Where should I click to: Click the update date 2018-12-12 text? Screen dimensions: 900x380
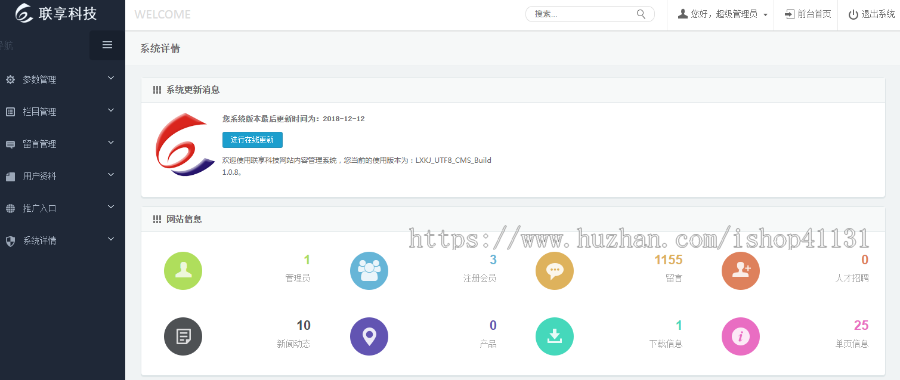pyautogui.click(x=343, y=118)
